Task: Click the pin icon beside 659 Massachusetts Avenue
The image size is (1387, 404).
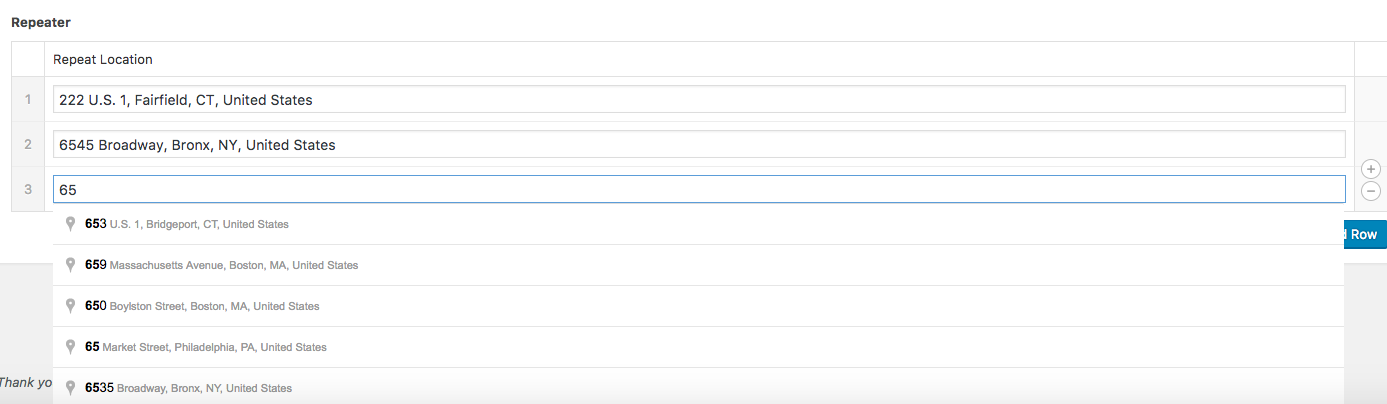Action: coord(70,265)
